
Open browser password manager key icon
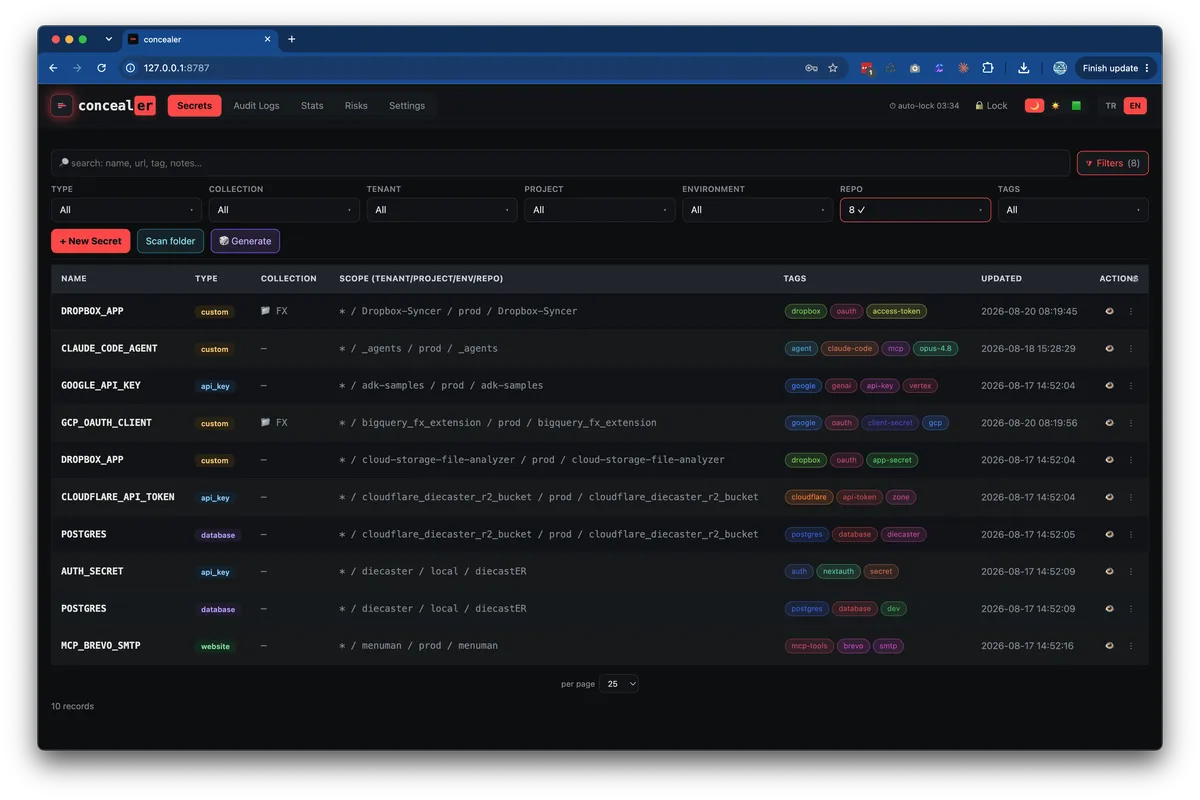pyautogui.click(x=811, y=68)
